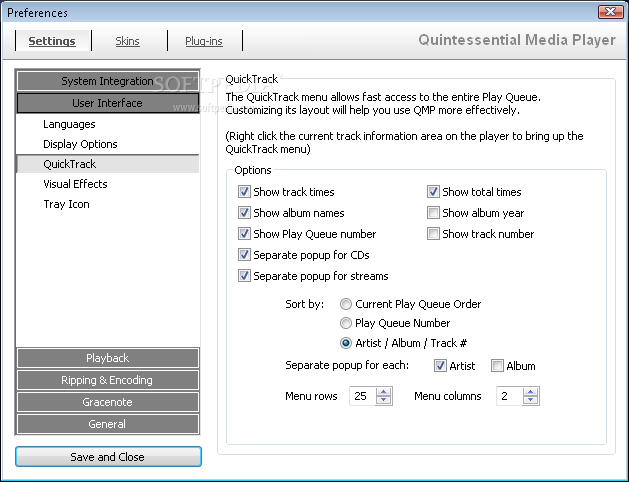Select Tray Icon in the sidebar
The width and height of the screenshot is (629, 482).
coord(108,204)
